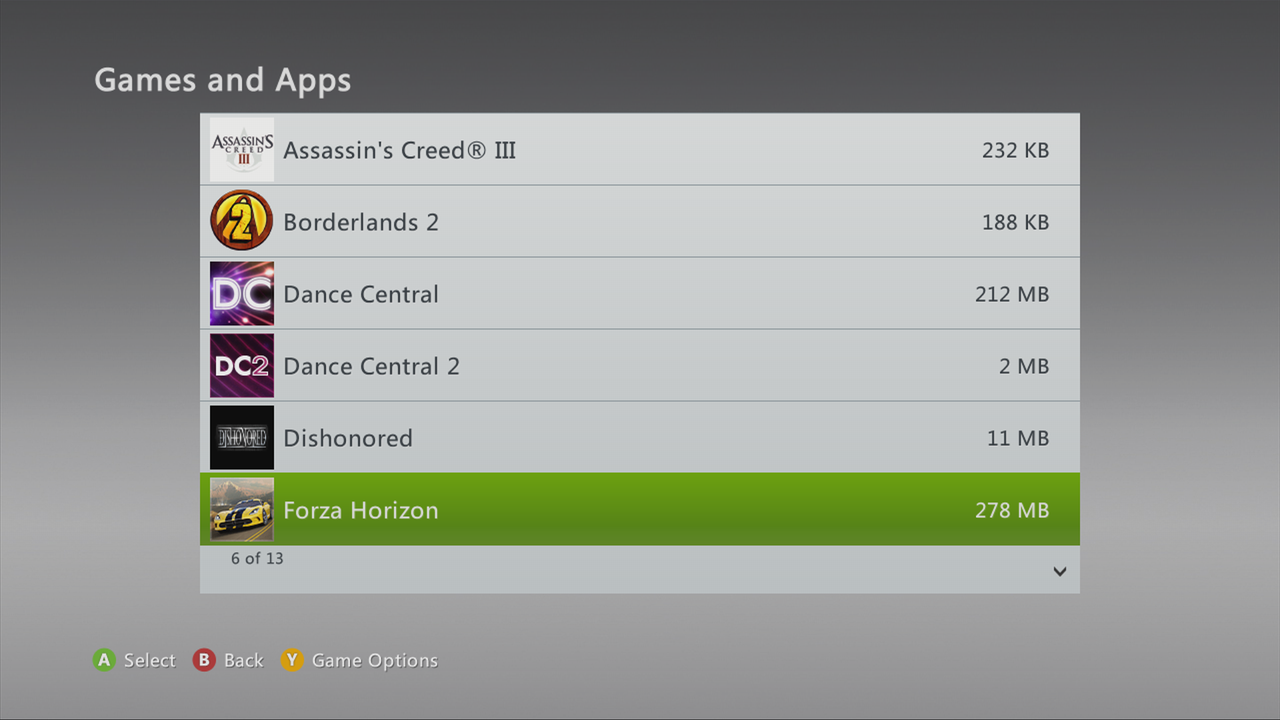Image resolution: width=1280 pixels, height=720 pixels.
Task: Click the Borderlands 2 vault logo icon
Action: tap(242, 222)
